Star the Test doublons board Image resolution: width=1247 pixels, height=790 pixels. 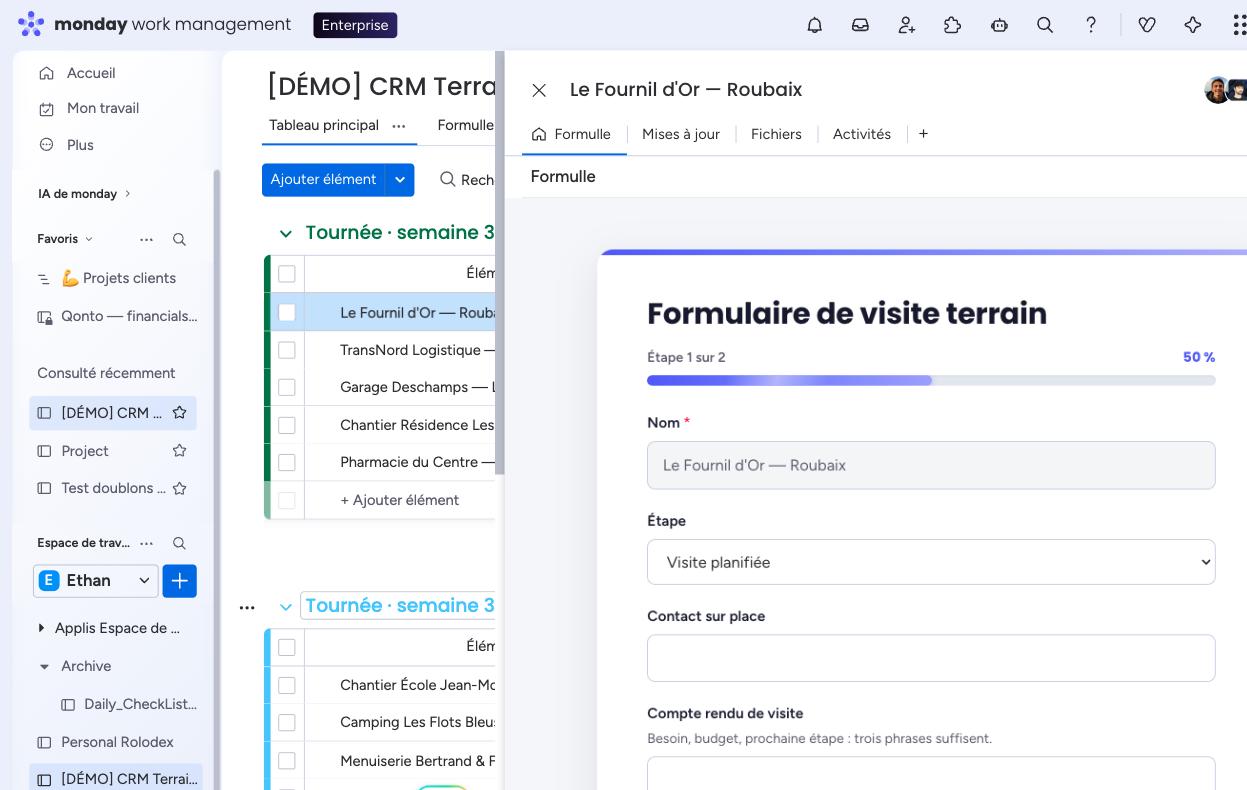click(x=180, y=488)
